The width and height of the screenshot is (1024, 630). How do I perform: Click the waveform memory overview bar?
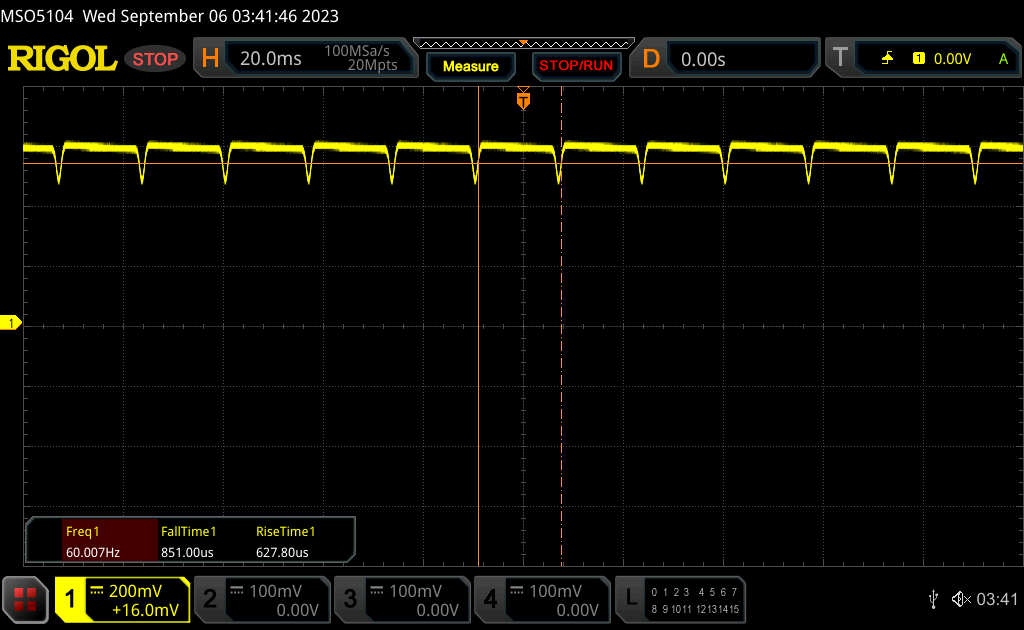[524, 44]
